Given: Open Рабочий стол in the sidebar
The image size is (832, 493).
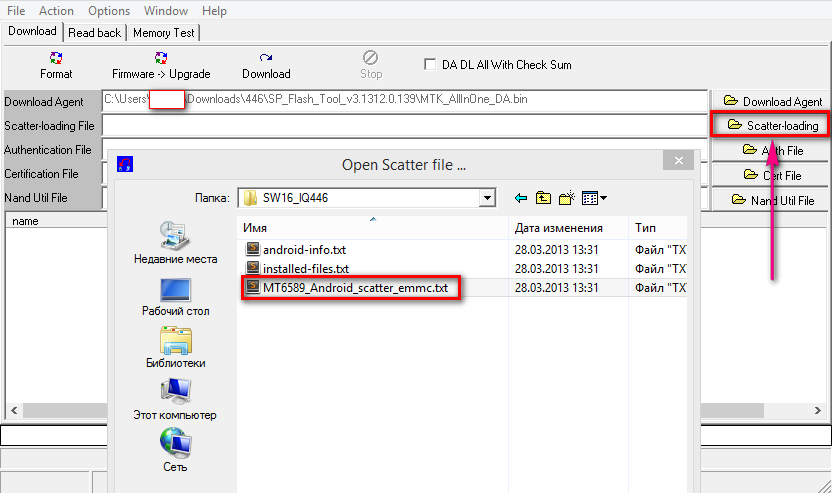Looking at the screenshot, I should pos(176,297).
